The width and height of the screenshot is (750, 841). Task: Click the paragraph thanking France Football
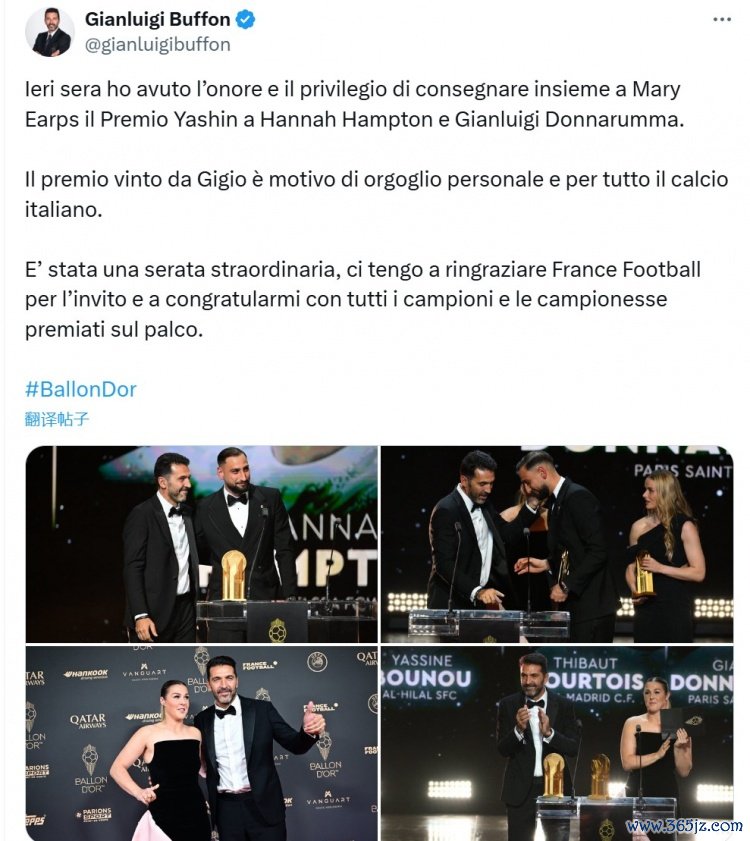pyautogui.click(x=363, y=299)
